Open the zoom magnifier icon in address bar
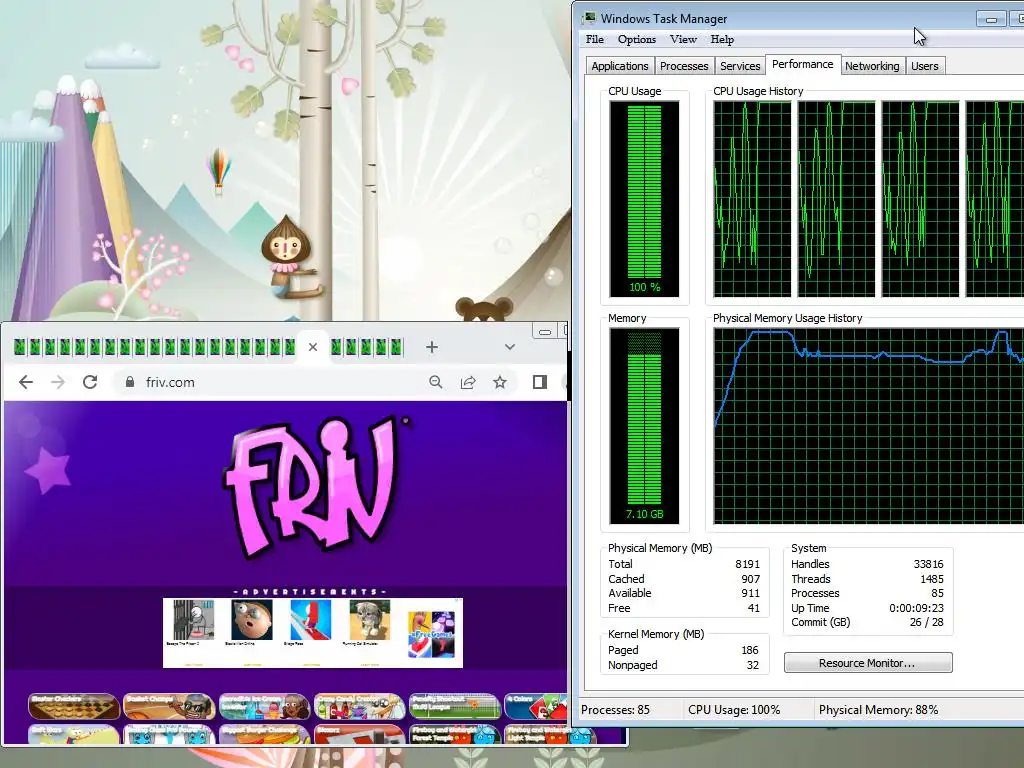This screenshot has height=768, width=1024. (x=436, y=382)
